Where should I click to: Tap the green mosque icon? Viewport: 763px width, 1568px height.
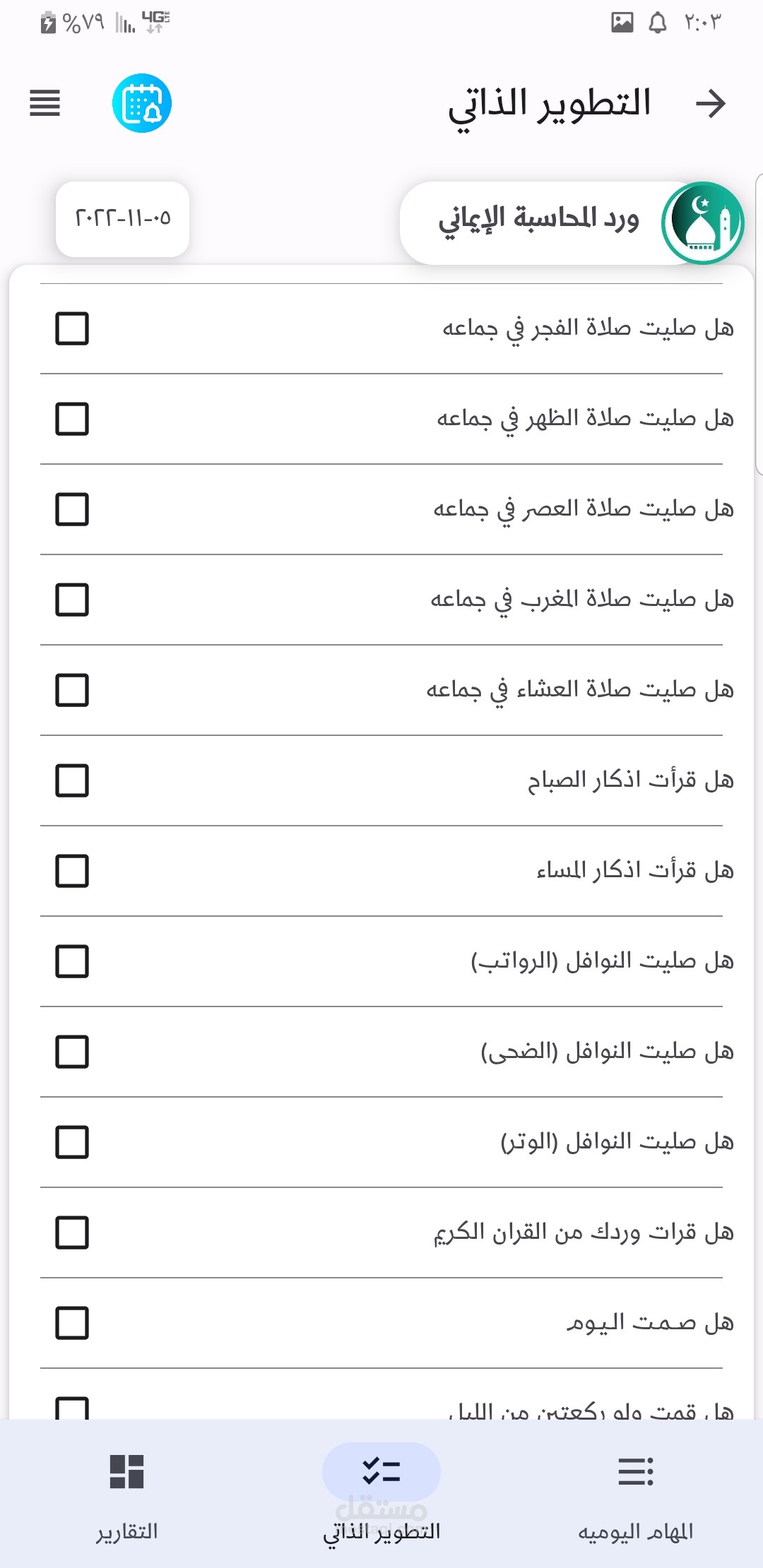[702, 223]
